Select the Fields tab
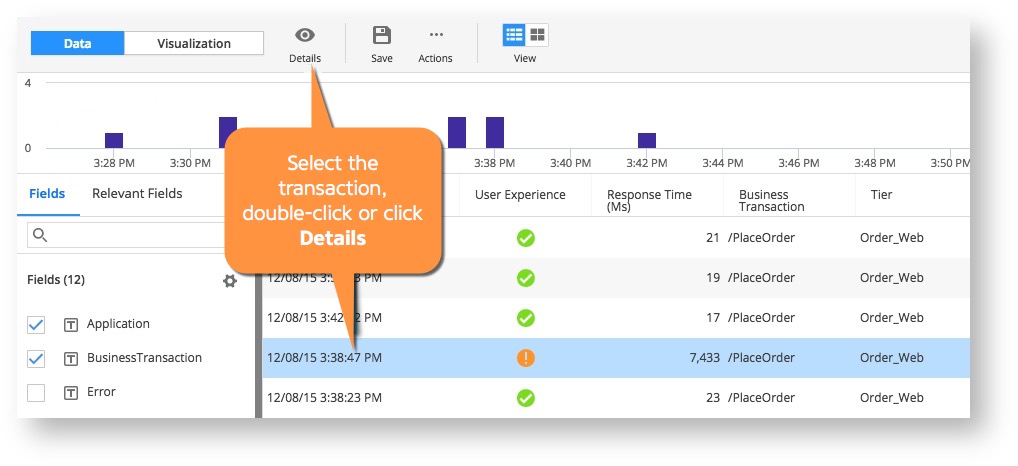The image size is (1018, 466). (x=47, y=193)
